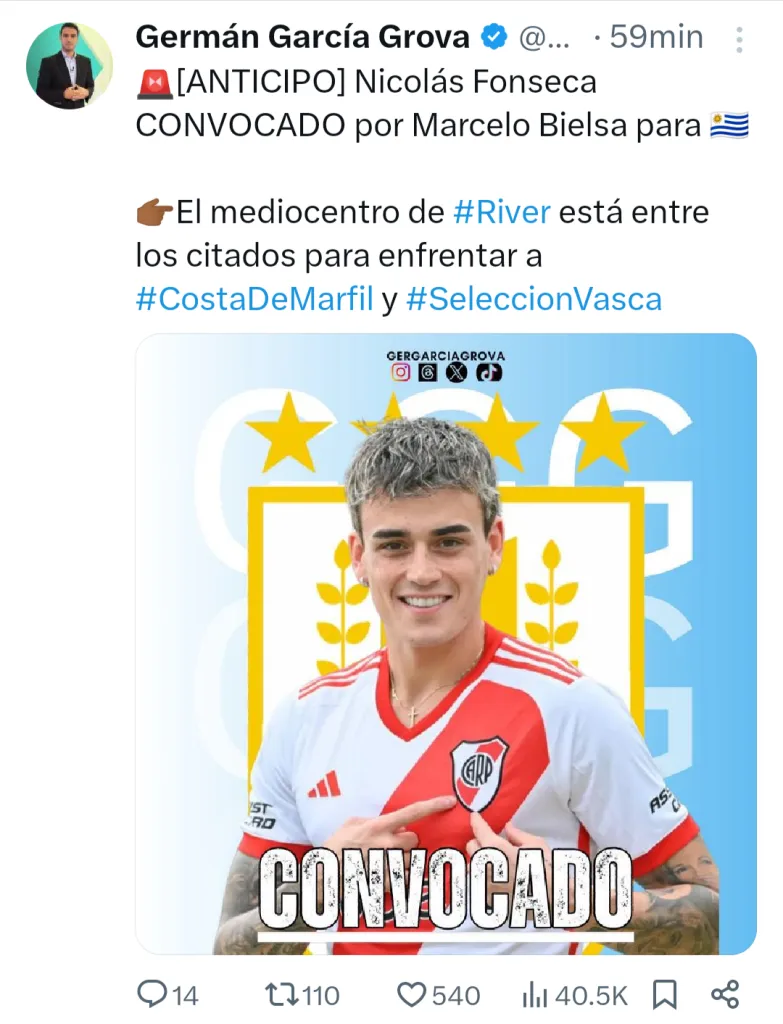Screen dimensions: 783x1024
Task: Open the #SeleccionVasca hashtag
Action: pos(534,299)
